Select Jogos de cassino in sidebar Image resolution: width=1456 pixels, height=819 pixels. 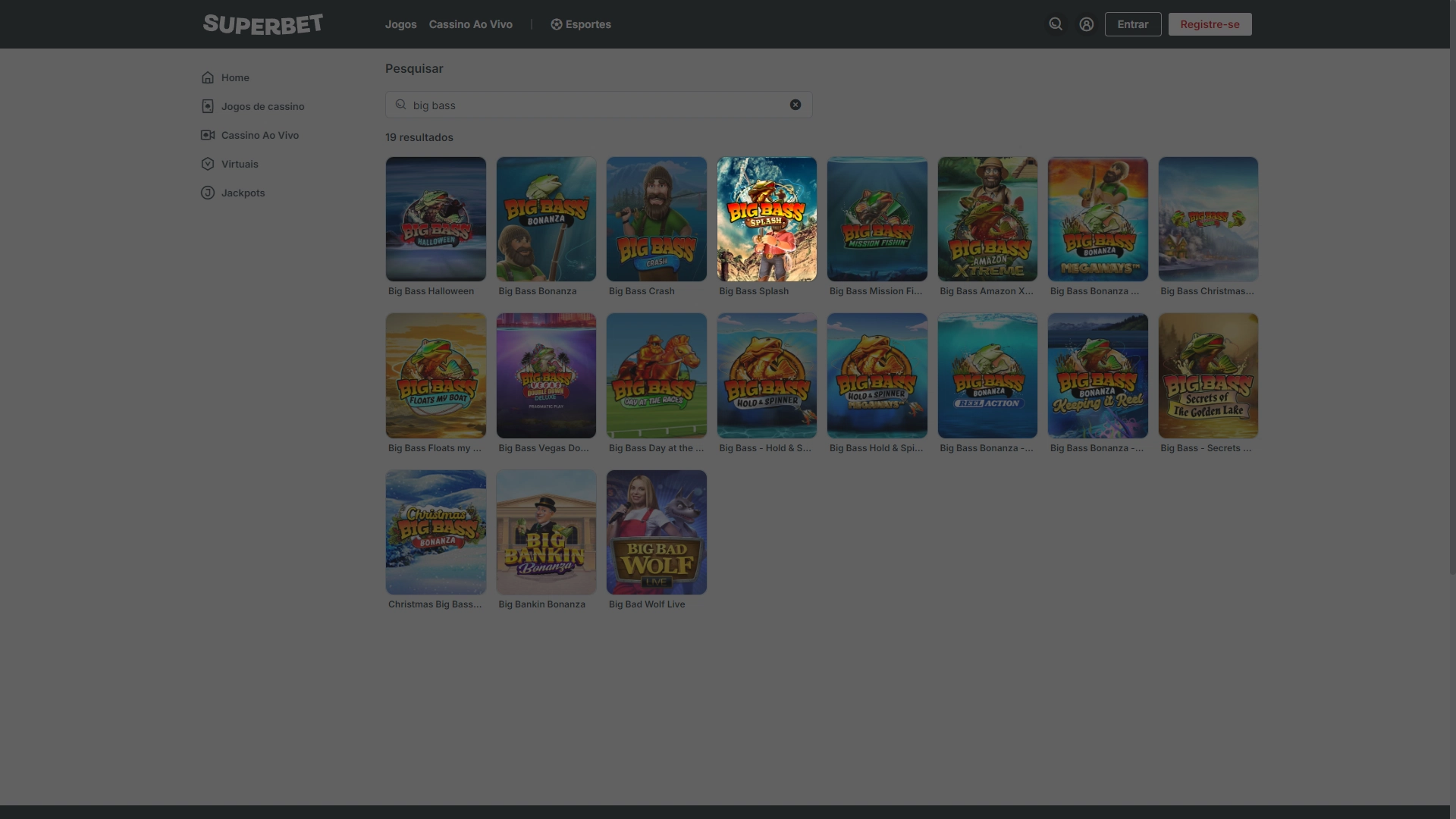click(x=262, y=106)
